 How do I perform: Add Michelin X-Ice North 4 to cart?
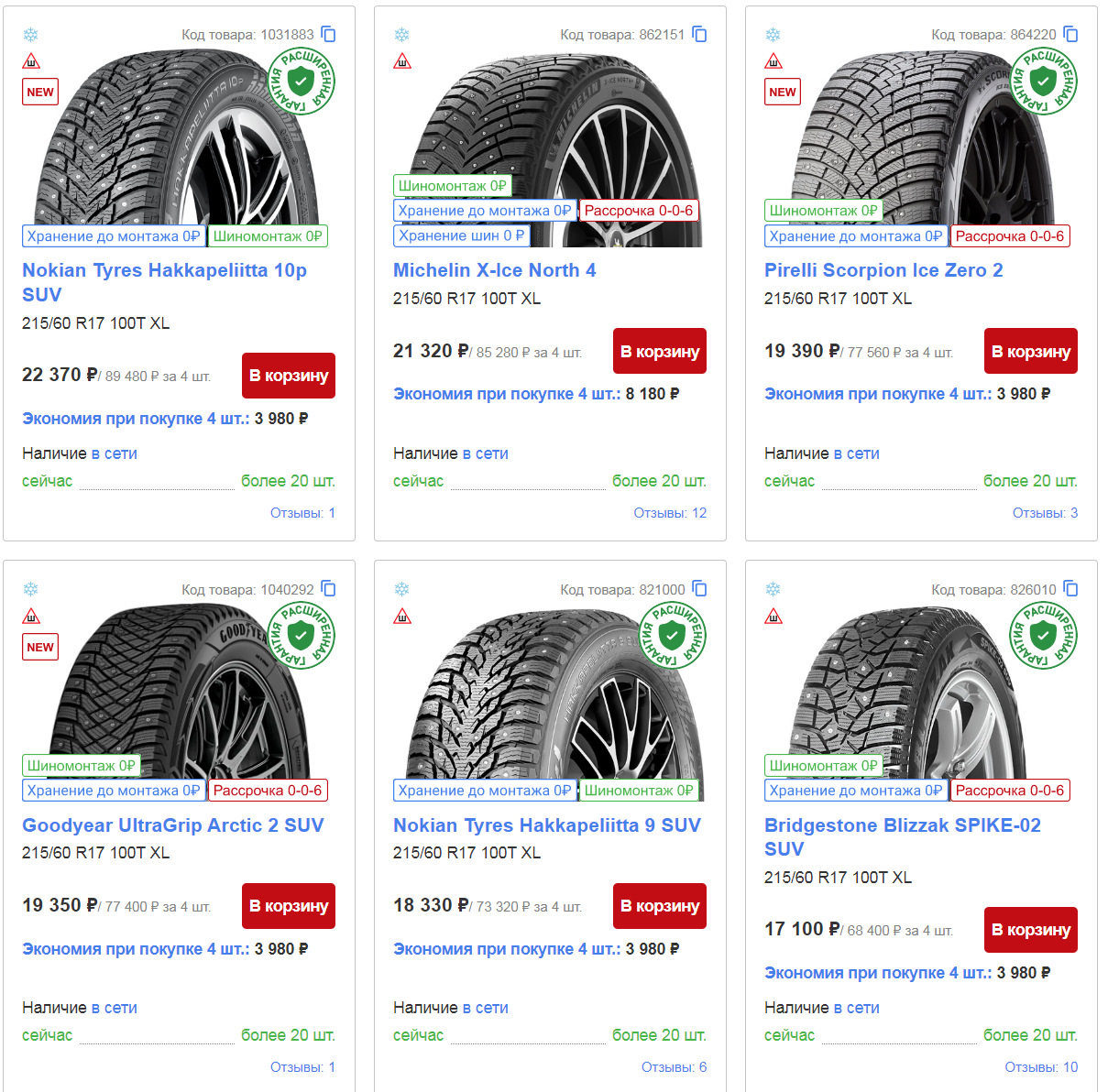tap(659, 351)
